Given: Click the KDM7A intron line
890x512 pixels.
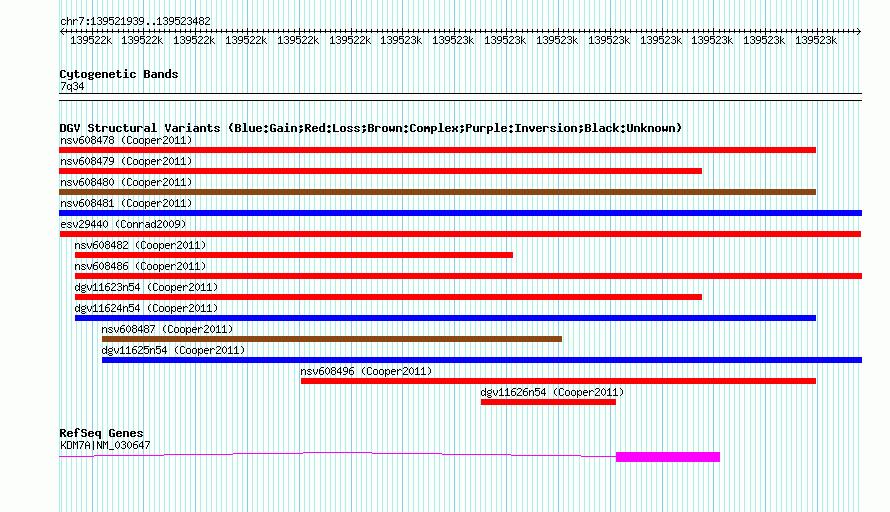Looking at the screenshot, I should coord(338,453).
